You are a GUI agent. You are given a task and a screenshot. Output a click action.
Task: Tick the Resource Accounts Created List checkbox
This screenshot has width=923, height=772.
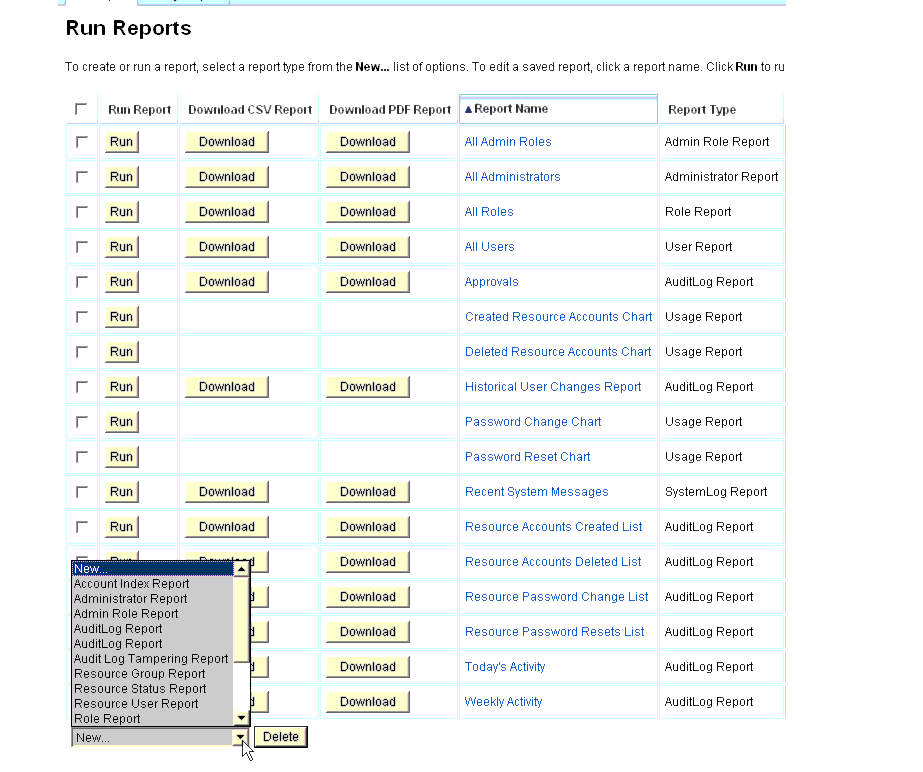pyautogui.click(x=82, y=526)
